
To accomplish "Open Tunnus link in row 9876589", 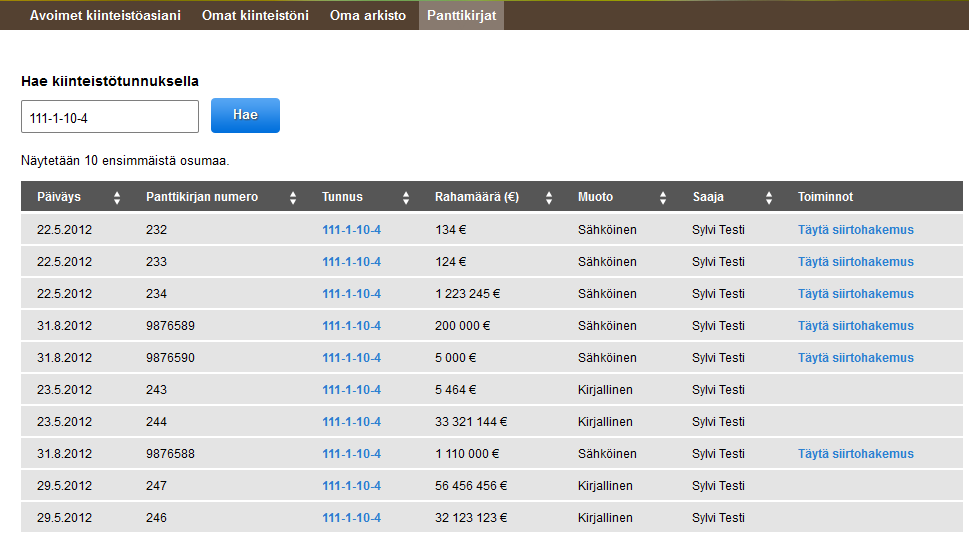I will coord(352,326).
